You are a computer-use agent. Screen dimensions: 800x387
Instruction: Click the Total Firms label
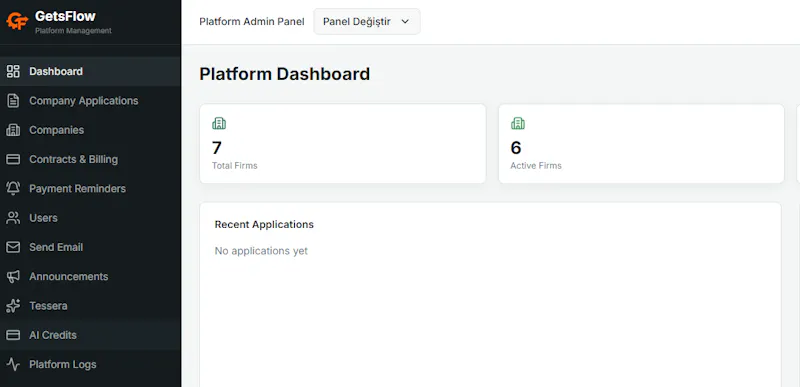click(x=235, y=166)
